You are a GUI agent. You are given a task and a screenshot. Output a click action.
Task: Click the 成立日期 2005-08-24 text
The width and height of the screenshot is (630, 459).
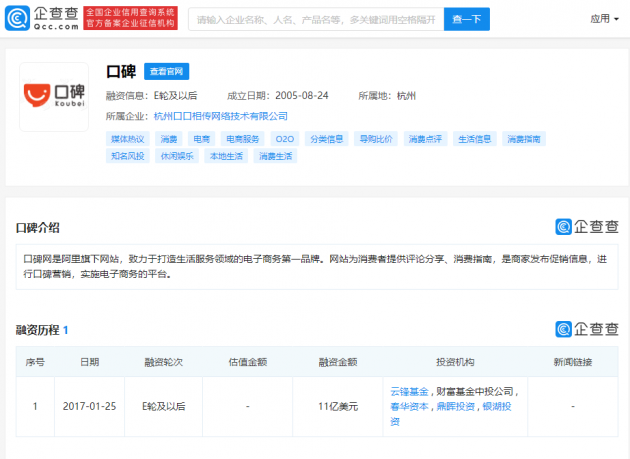(x=278, y=96)
